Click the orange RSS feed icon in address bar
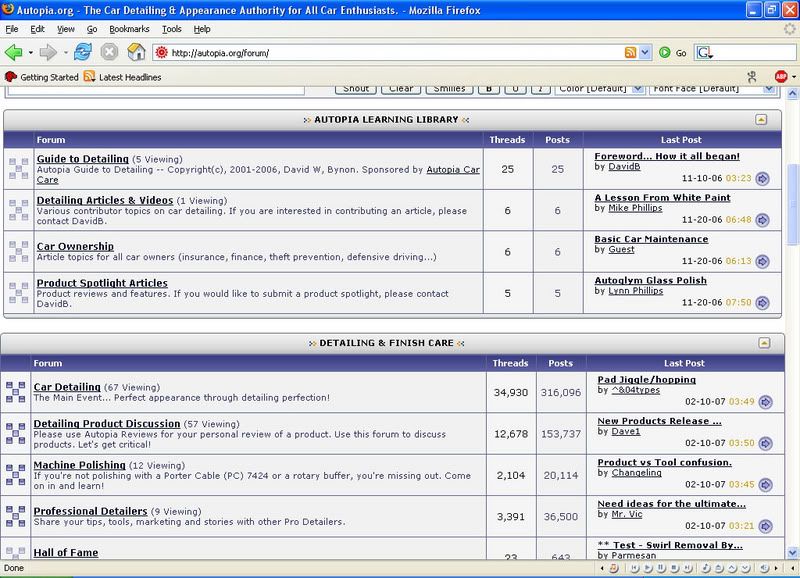Viewport: 800px width, 578px height. click(x=631, y=53)
